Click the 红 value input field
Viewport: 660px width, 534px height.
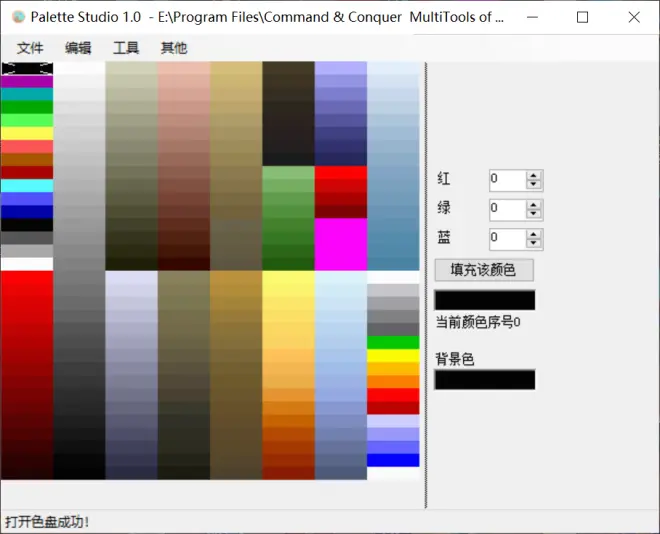click(x=508, y=180)
